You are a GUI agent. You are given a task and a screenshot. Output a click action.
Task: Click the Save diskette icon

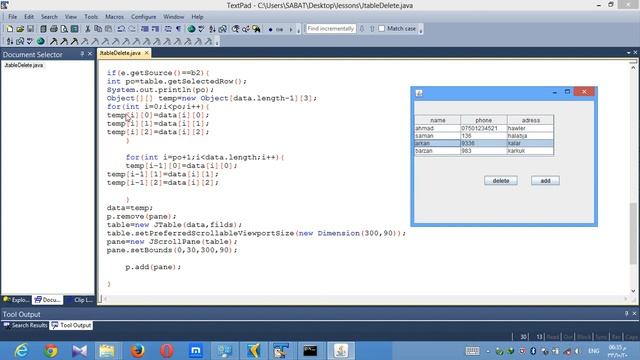30,29
